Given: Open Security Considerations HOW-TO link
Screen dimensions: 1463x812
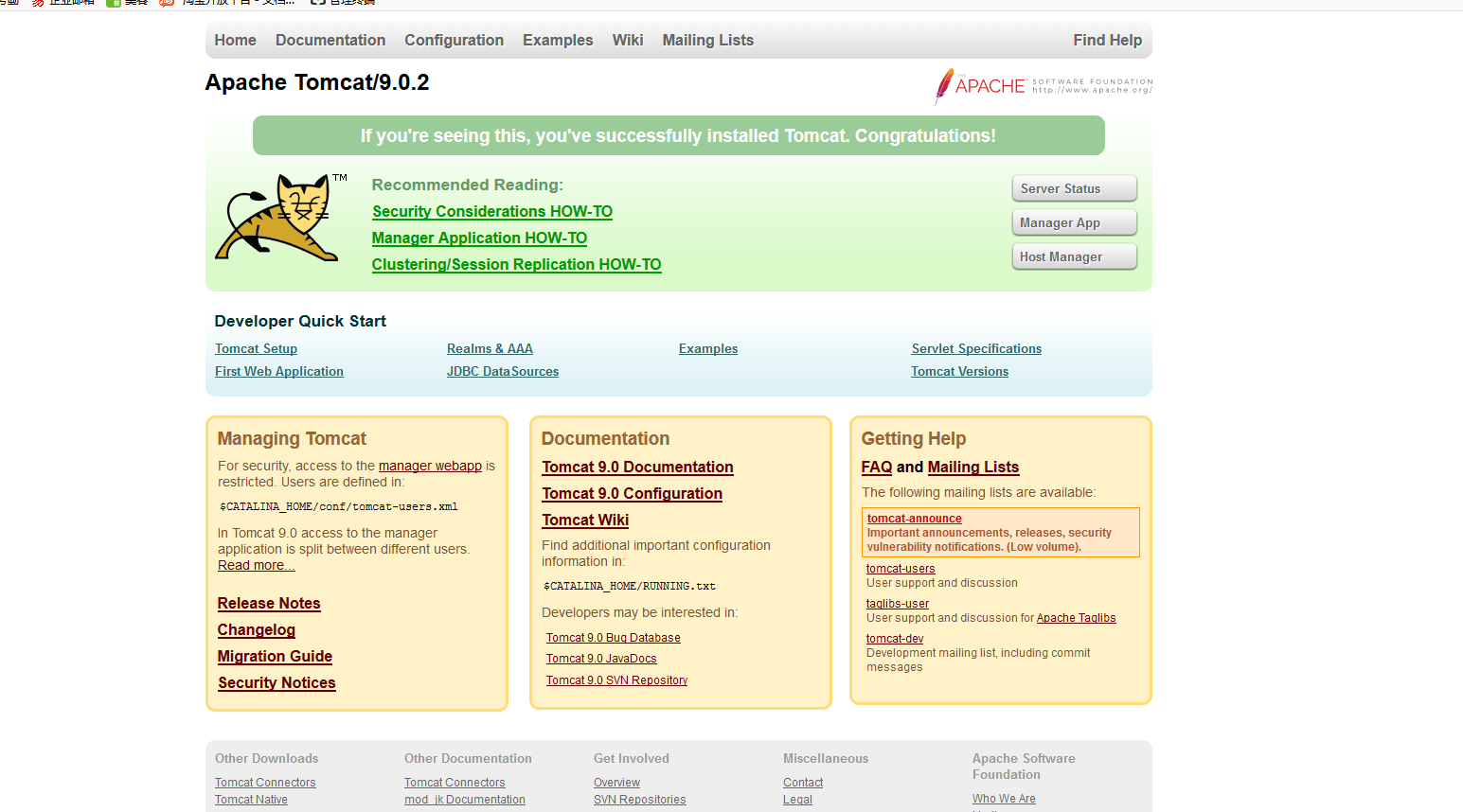Looking at the screenshot, I should point(492,212).
